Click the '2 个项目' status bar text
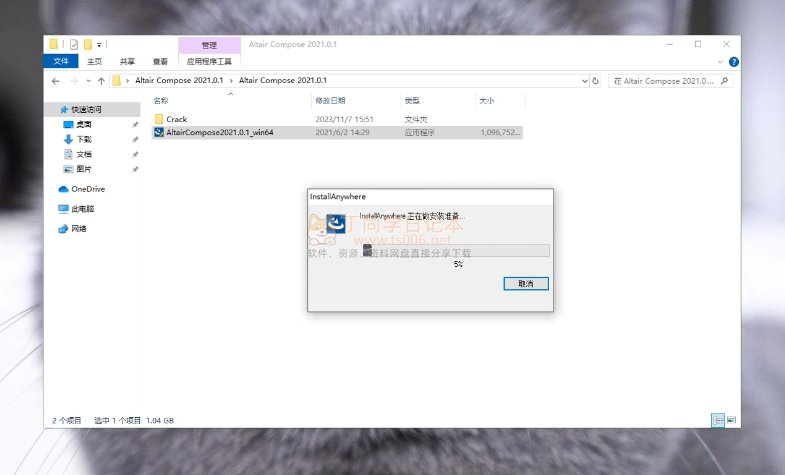This screenshot has height=475, width=785. 67,420
